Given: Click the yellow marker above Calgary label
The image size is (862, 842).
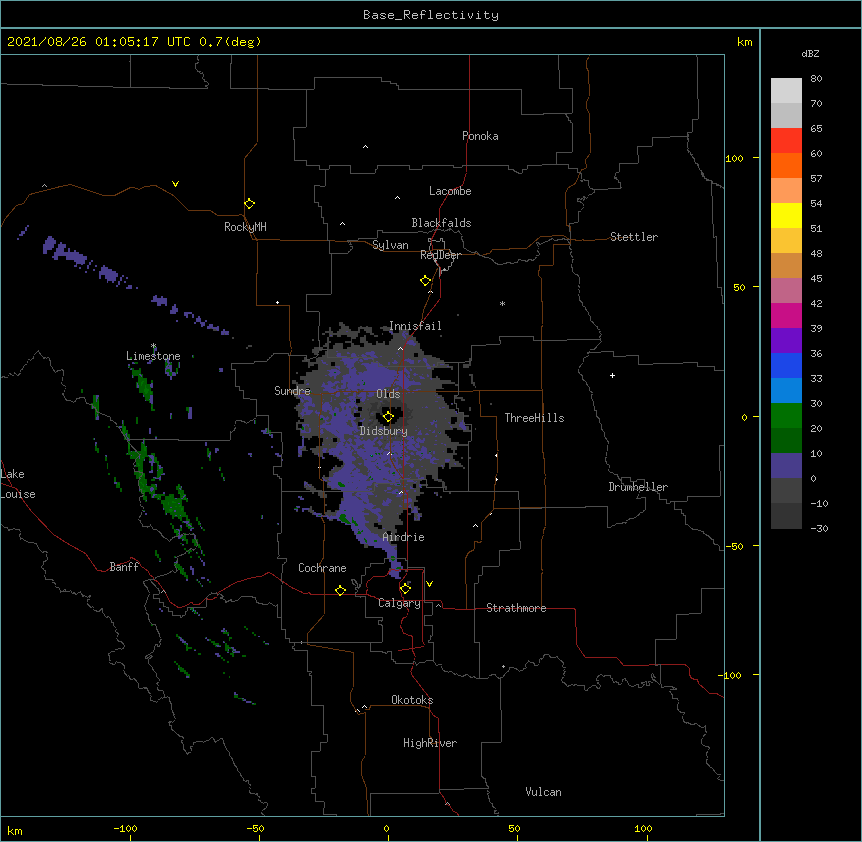Looking at the screenshot, I should (x=405, y=588).
